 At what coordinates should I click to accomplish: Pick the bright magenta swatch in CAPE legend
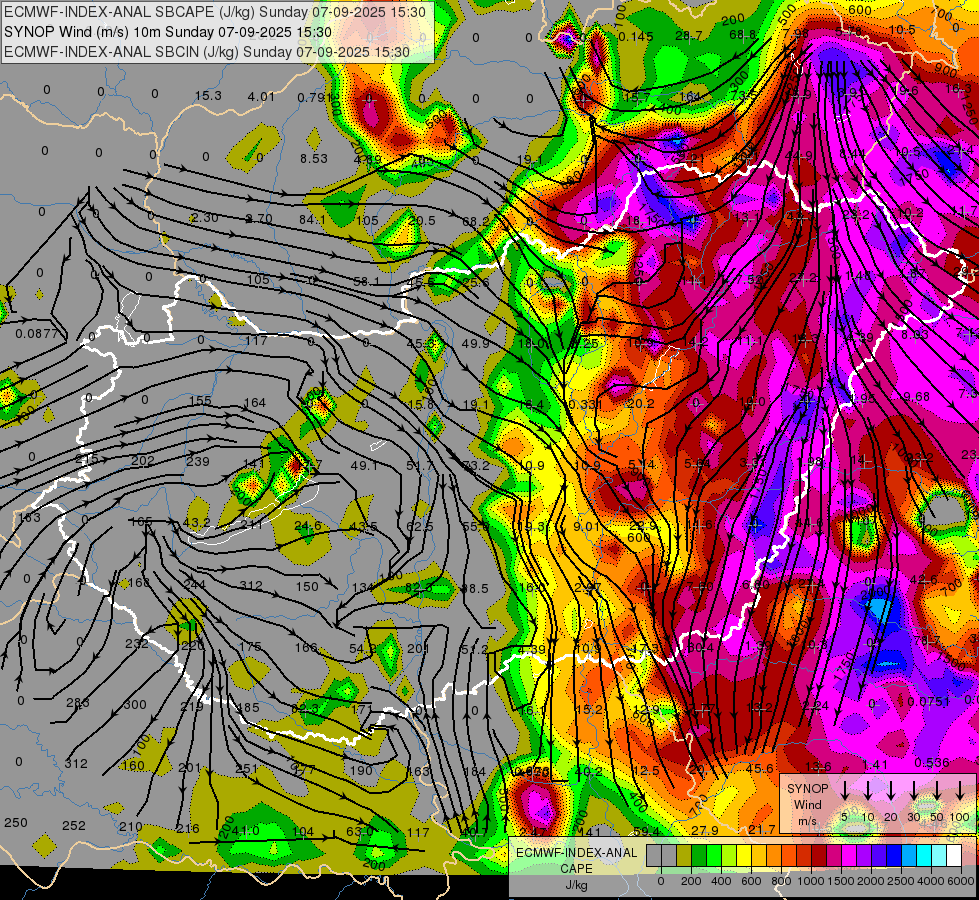click(850, 855)
